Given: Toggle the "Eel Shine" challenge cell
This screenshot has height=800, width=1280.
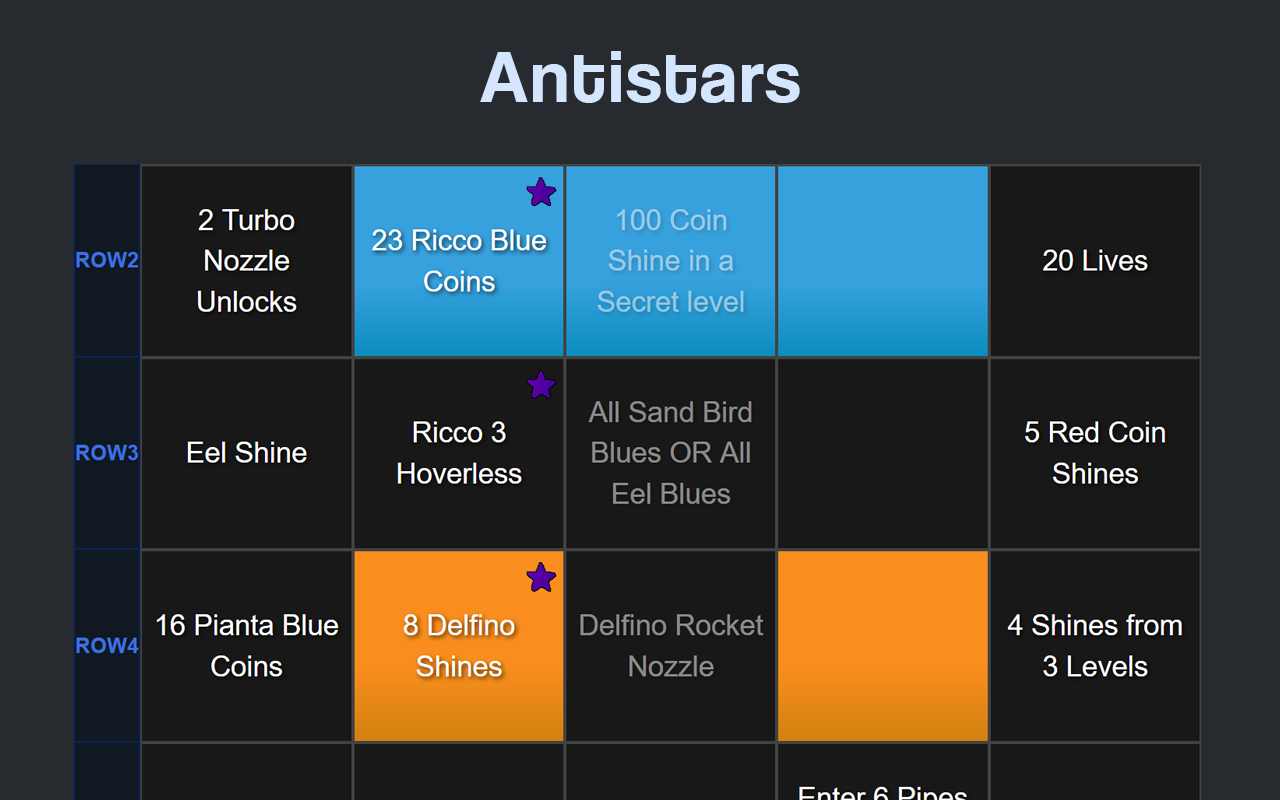Looking at the screenshot, I should coord(246,452).
